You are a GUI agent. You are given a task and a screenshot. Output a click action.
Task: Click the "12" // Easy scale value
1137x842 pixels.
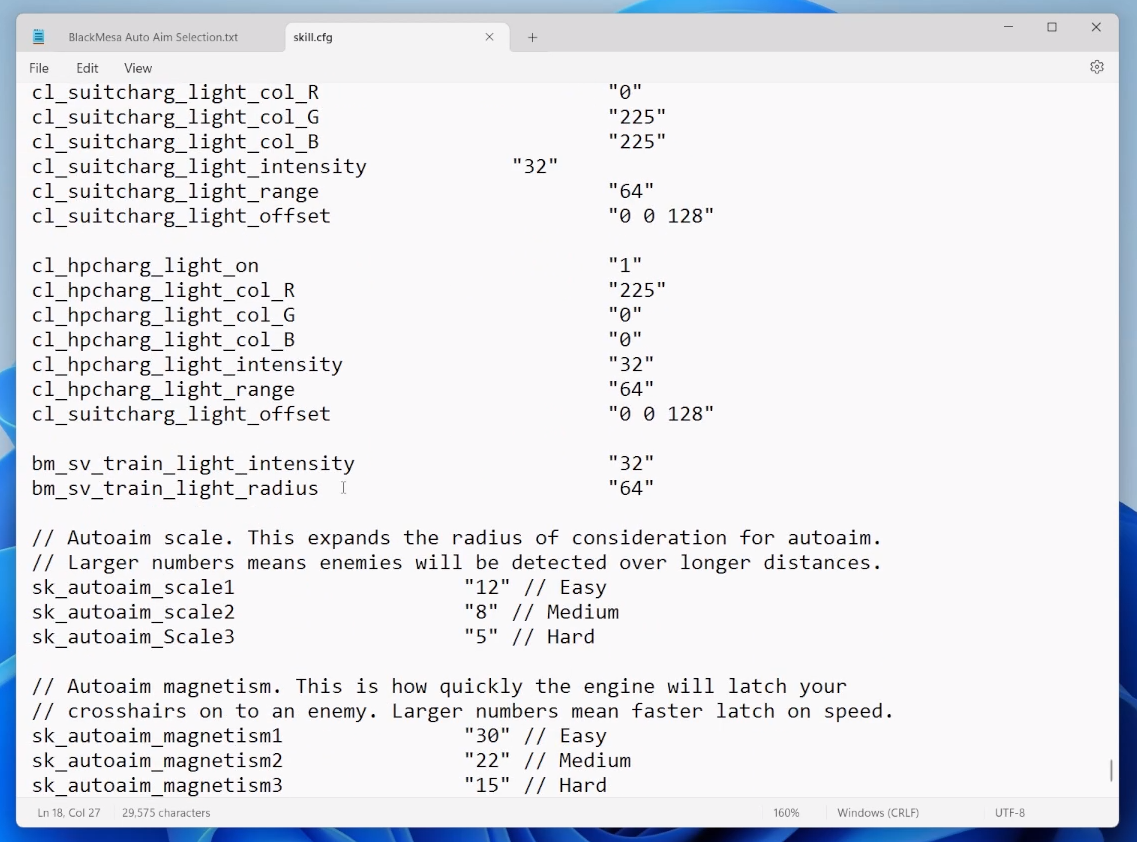point(535,587)
